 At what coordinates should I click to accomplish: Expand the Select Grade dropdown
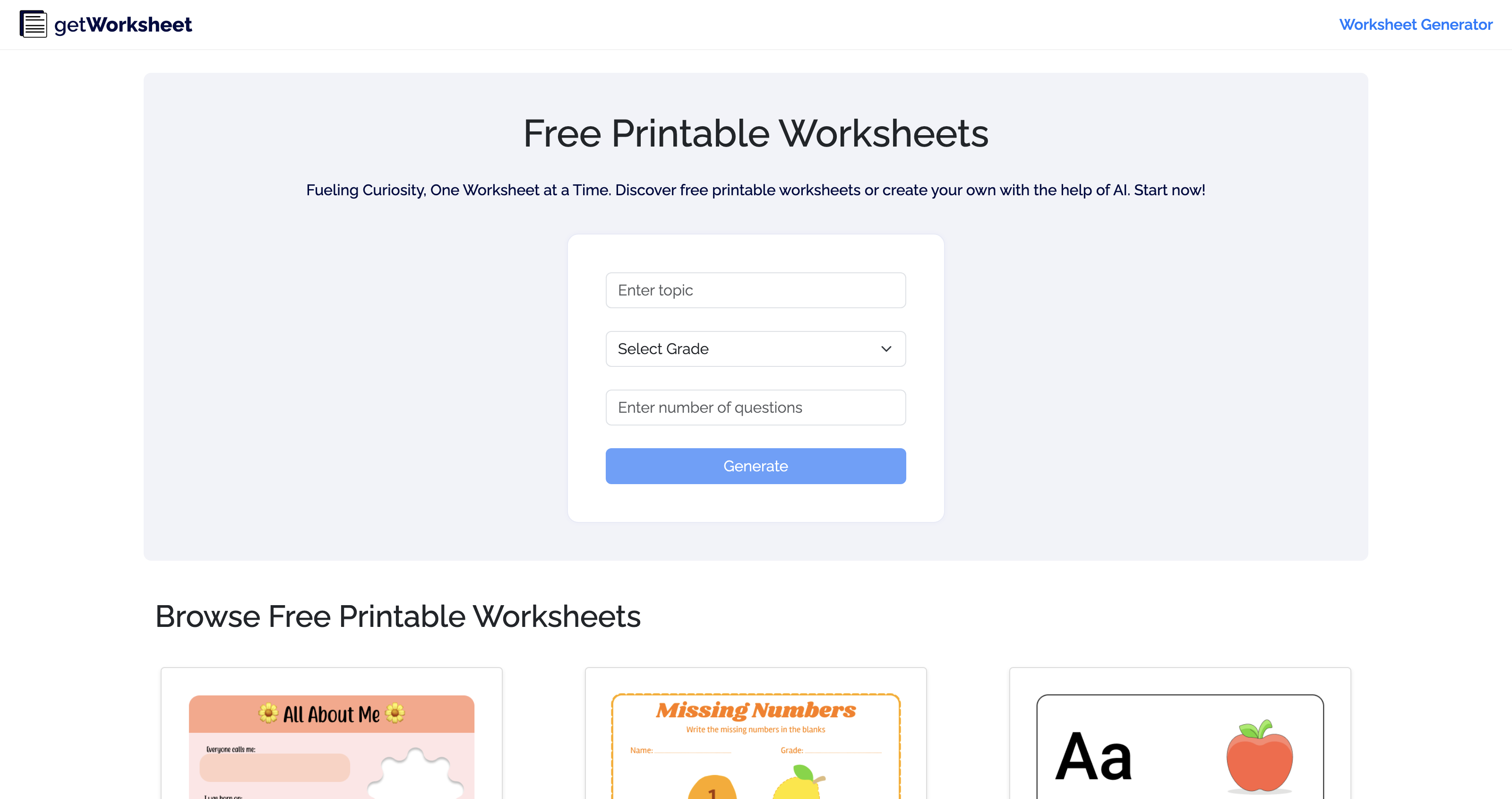(x=756, y=349)
